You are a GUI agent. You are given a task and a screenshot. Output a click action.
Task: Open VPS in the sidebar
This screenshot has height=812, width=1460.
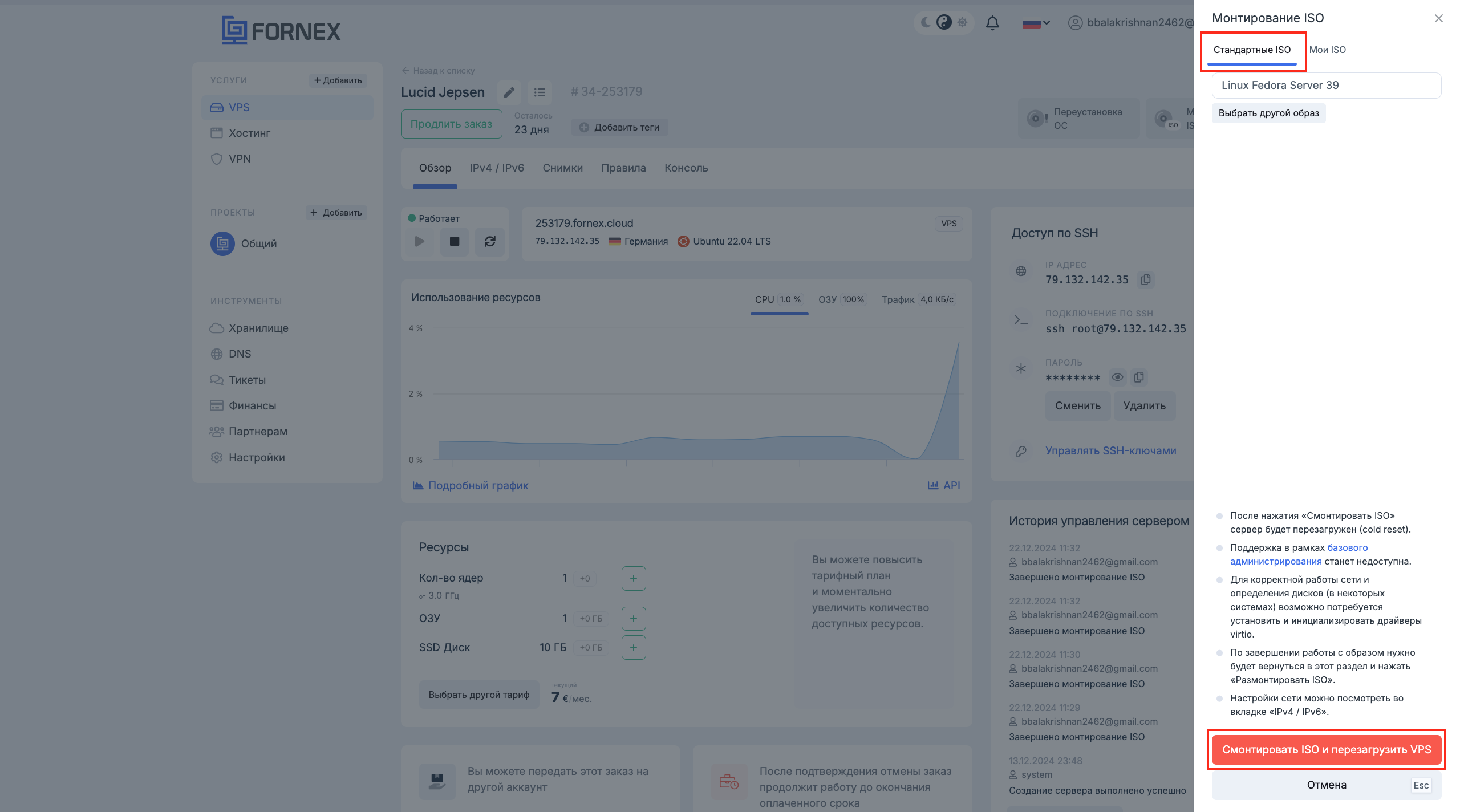[287, 107]
